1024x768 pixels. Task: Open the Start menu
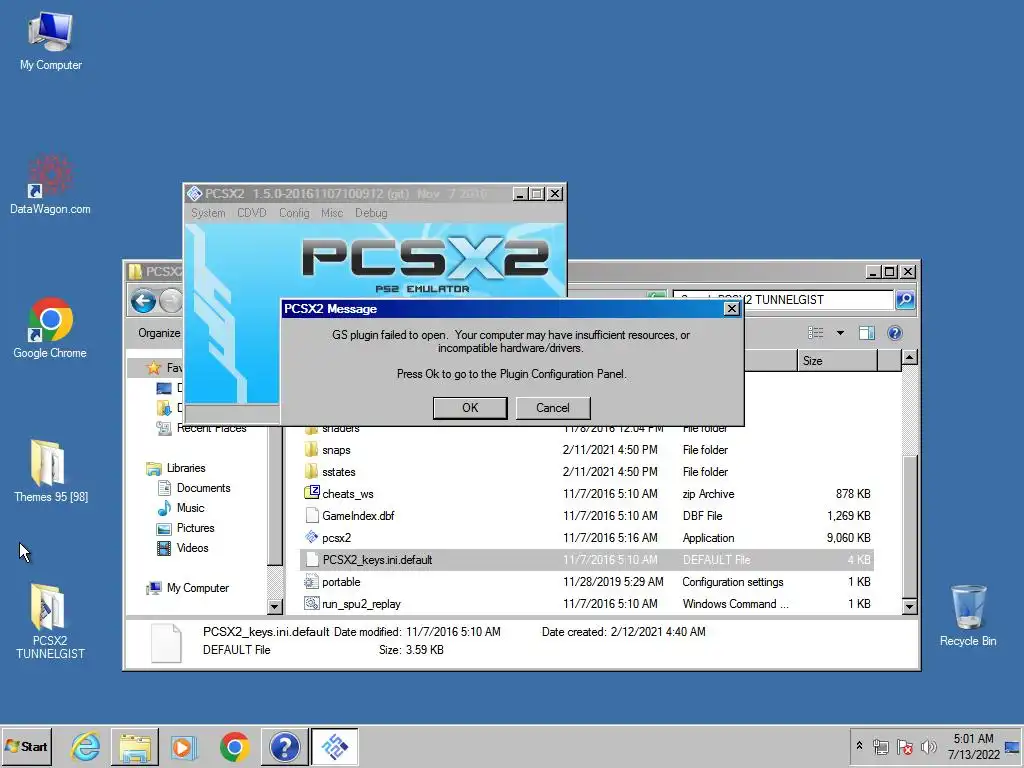26,746
